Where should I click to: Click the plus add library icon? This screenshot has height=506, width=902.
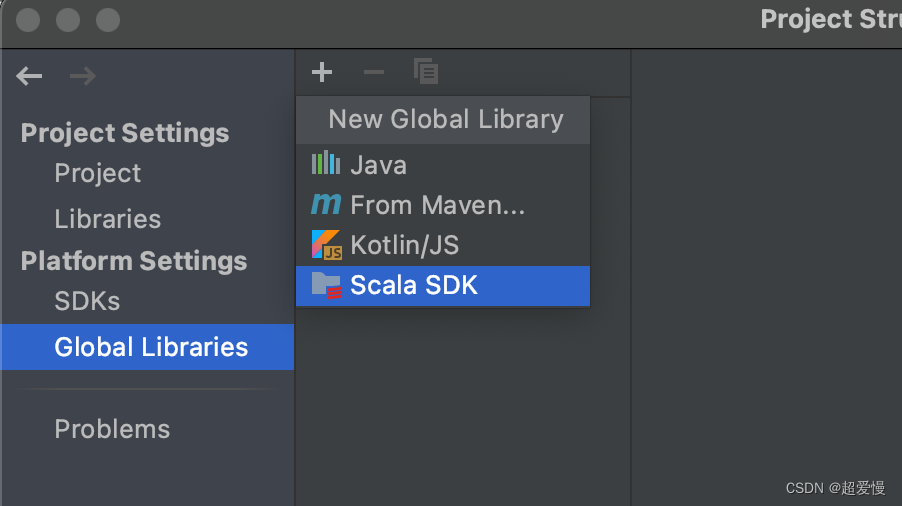pos(321,72)
